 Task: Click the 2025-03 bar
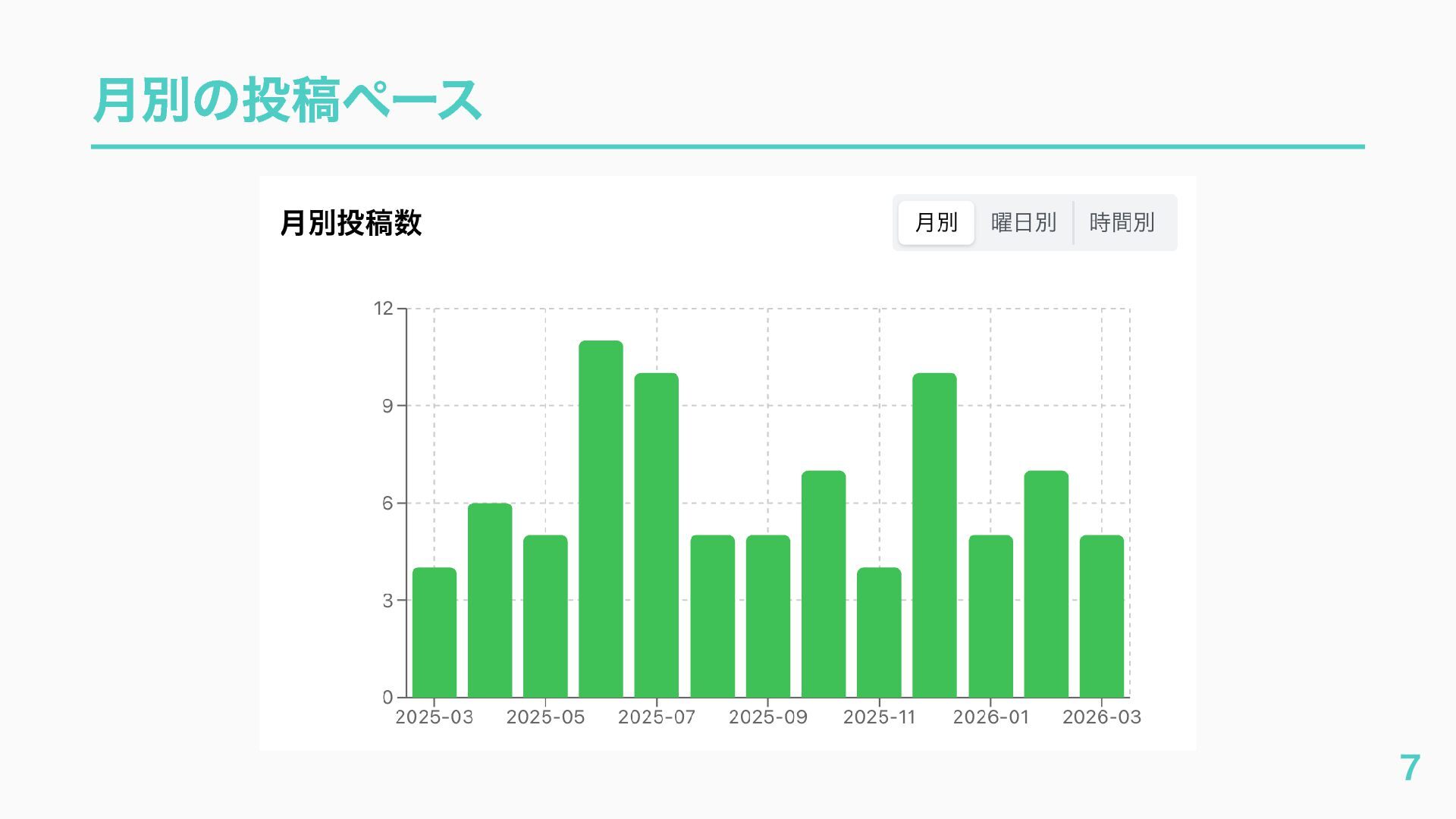click(x=435, y=633)
